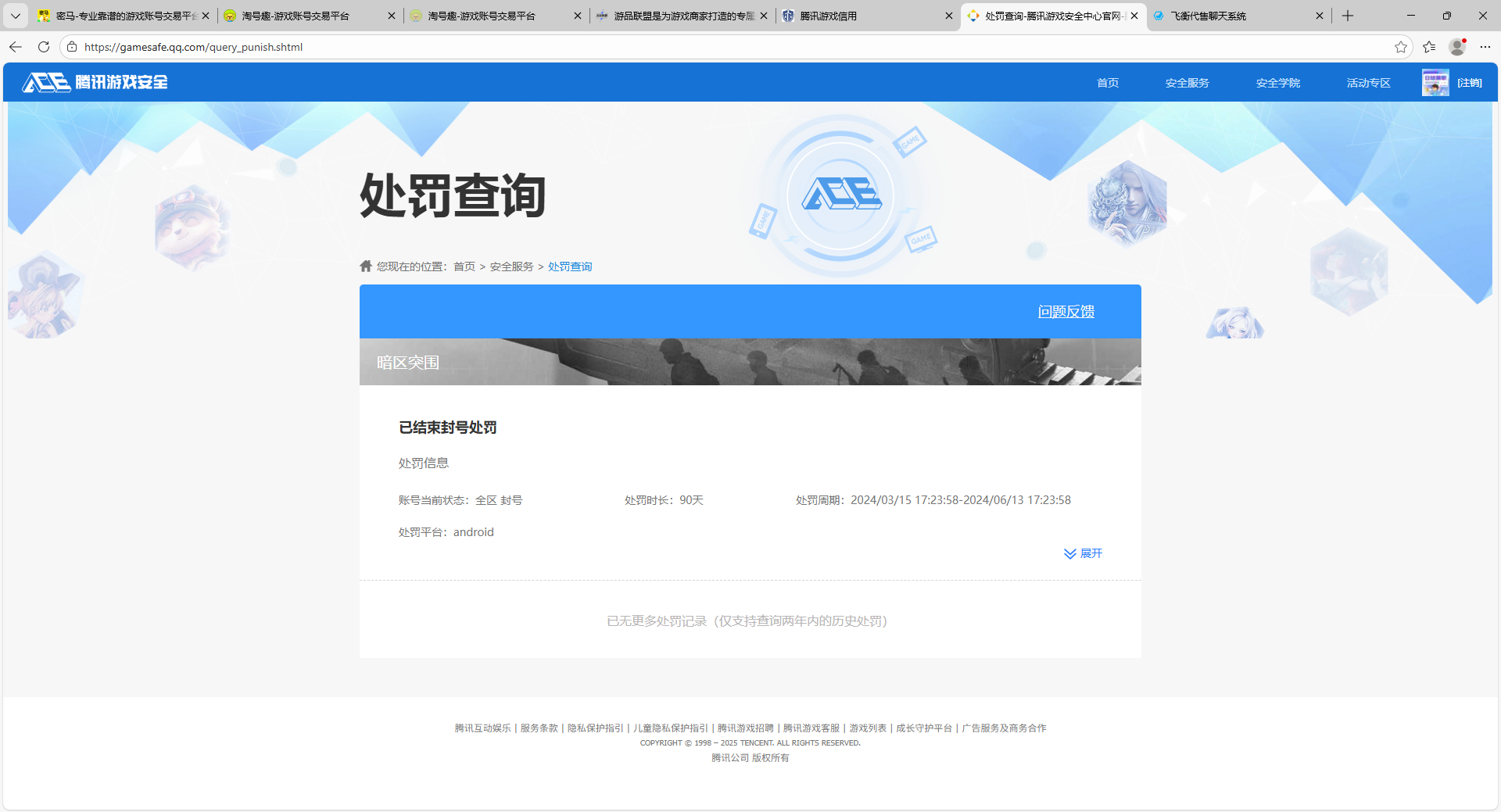Click the home icon in the breadcrumb

pyautogui.click(x=365, y=266)
